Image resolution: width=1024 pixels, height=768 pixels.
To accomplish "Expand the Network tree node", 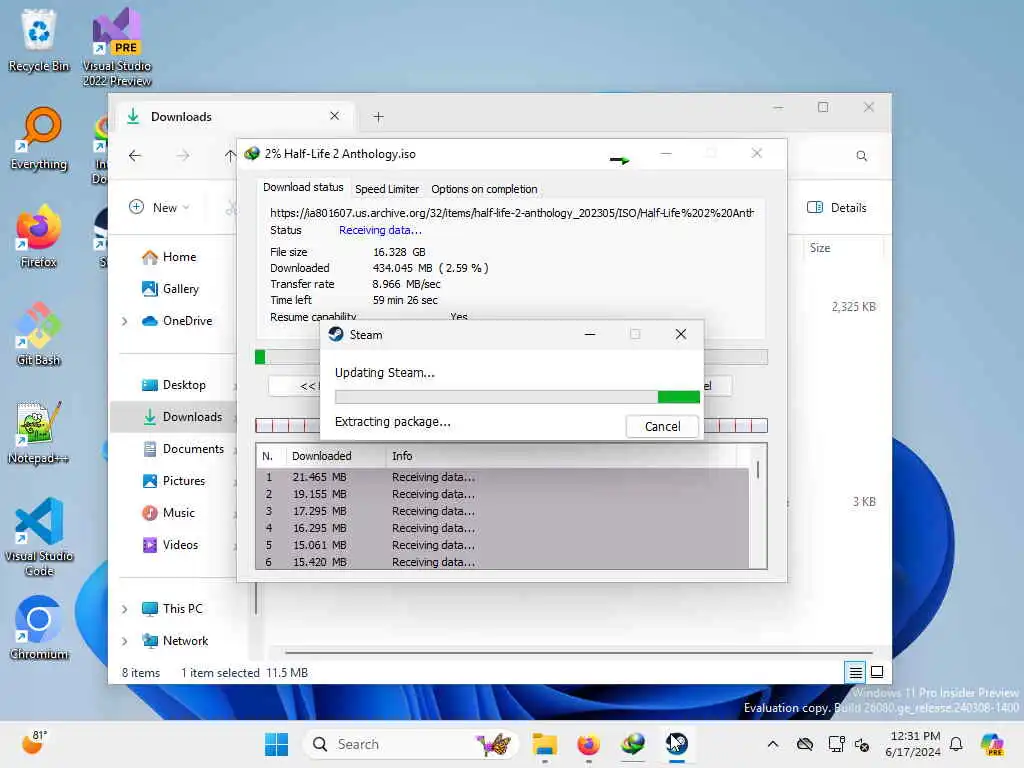I will [x=124, y=641].
